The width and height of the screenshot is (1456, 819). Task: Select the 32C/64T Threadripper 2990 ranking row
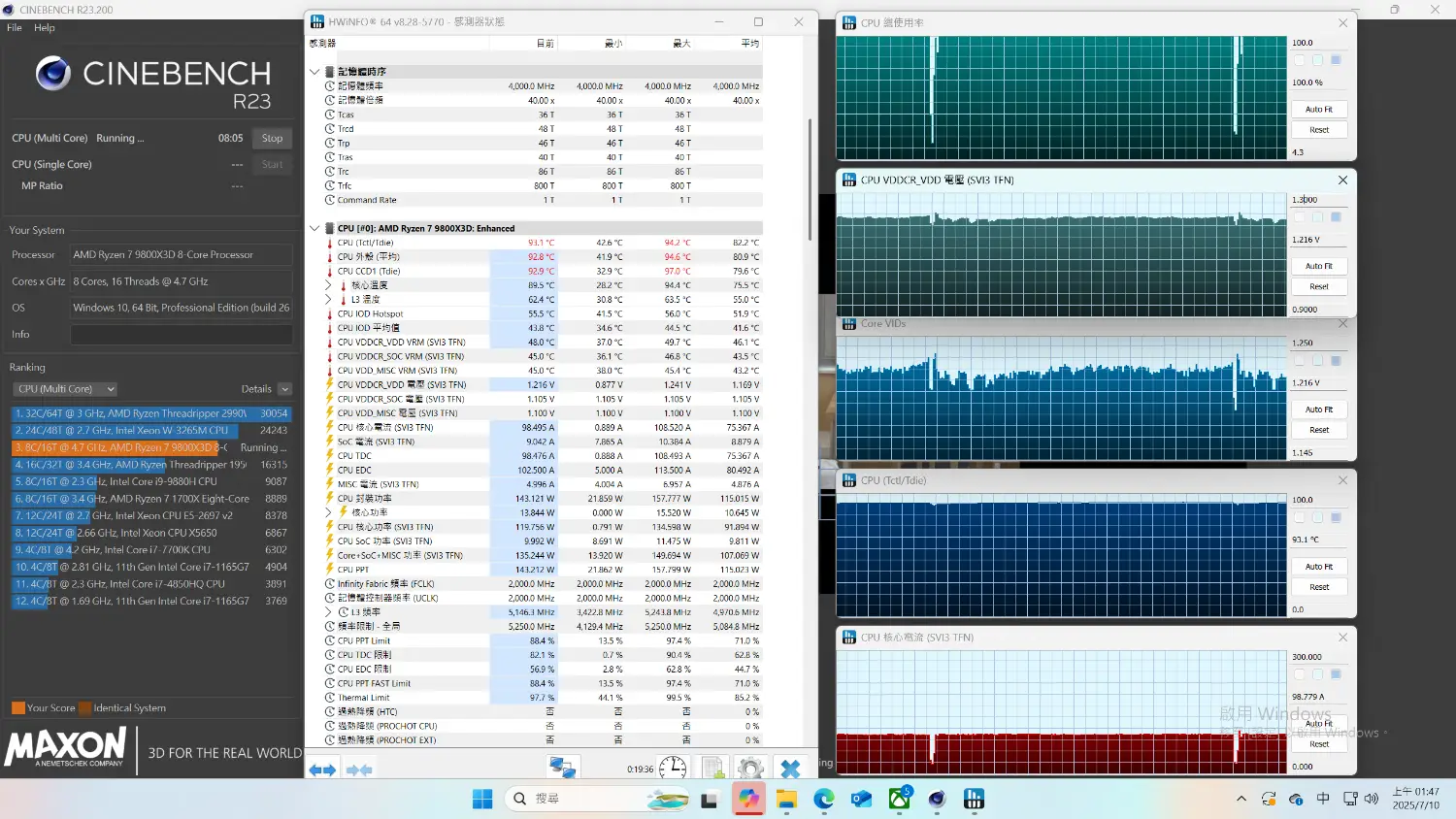click(x=151, y=413)
